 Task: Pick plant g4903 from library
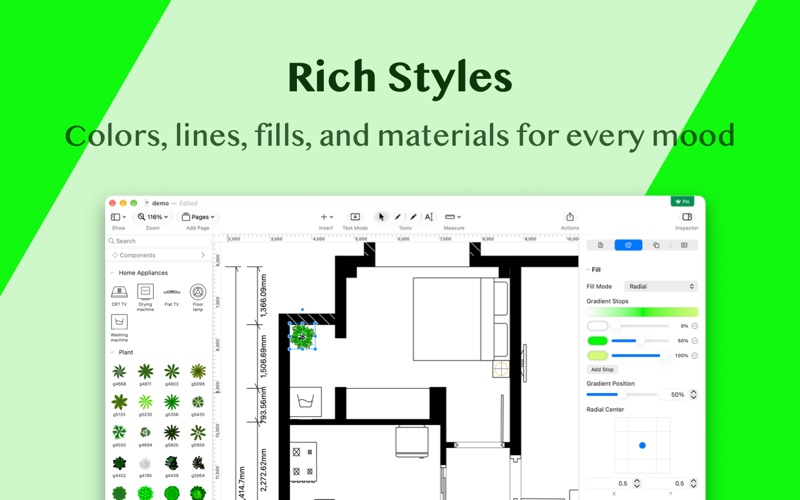click(x=172, y=374)
